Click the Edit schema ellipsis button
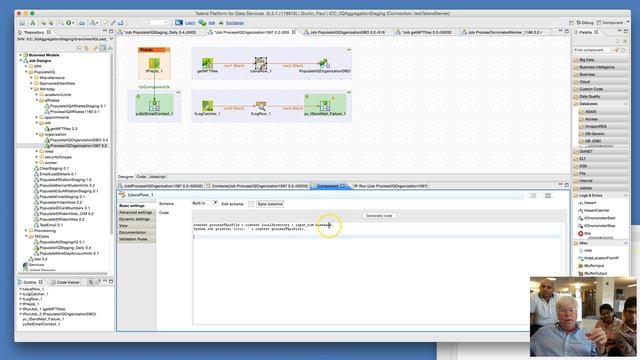The height and width of the screenshot is (360, 640). coord(251,204)
